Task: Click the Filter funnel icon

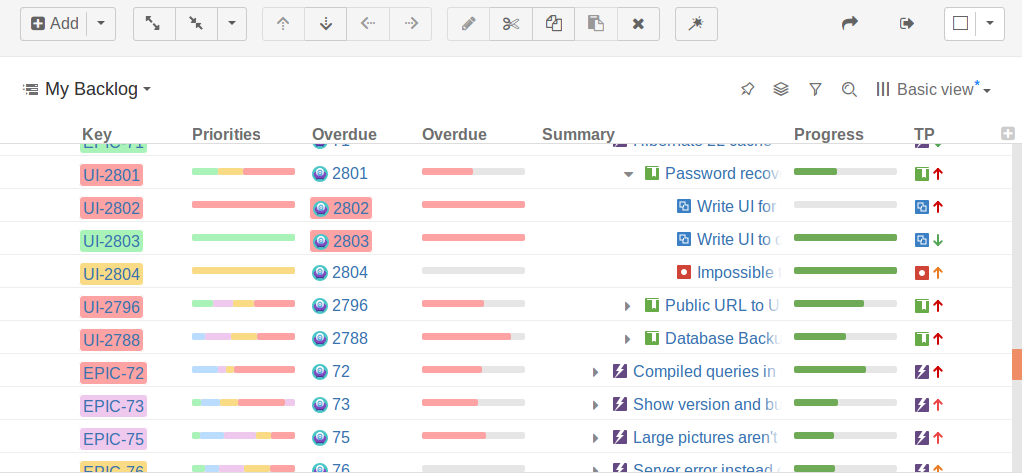Action: pyautogui.click(x=815, y=89)
